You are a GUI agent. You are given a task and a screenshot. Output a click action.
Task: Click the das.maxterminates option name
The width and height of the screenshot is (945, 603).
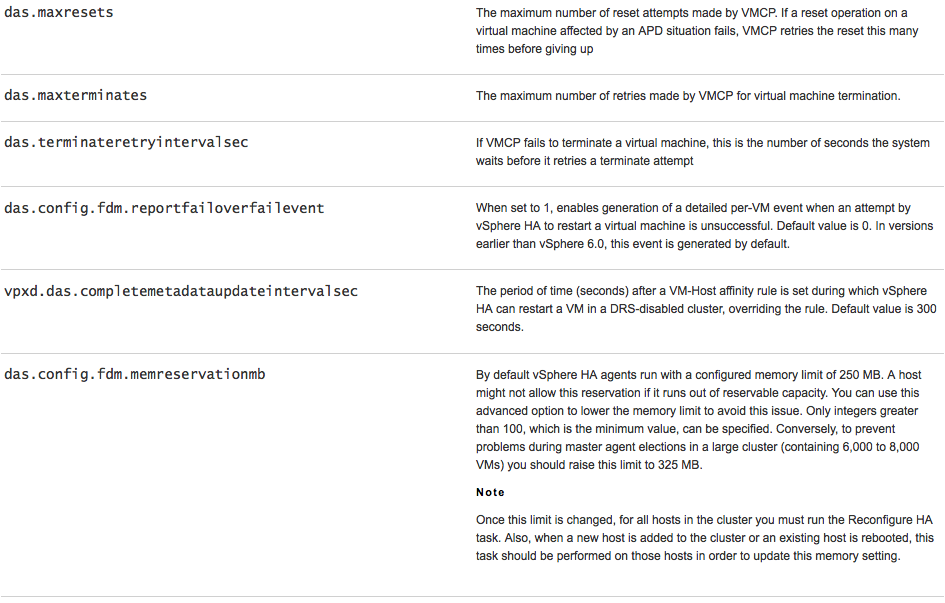(76, 95)
